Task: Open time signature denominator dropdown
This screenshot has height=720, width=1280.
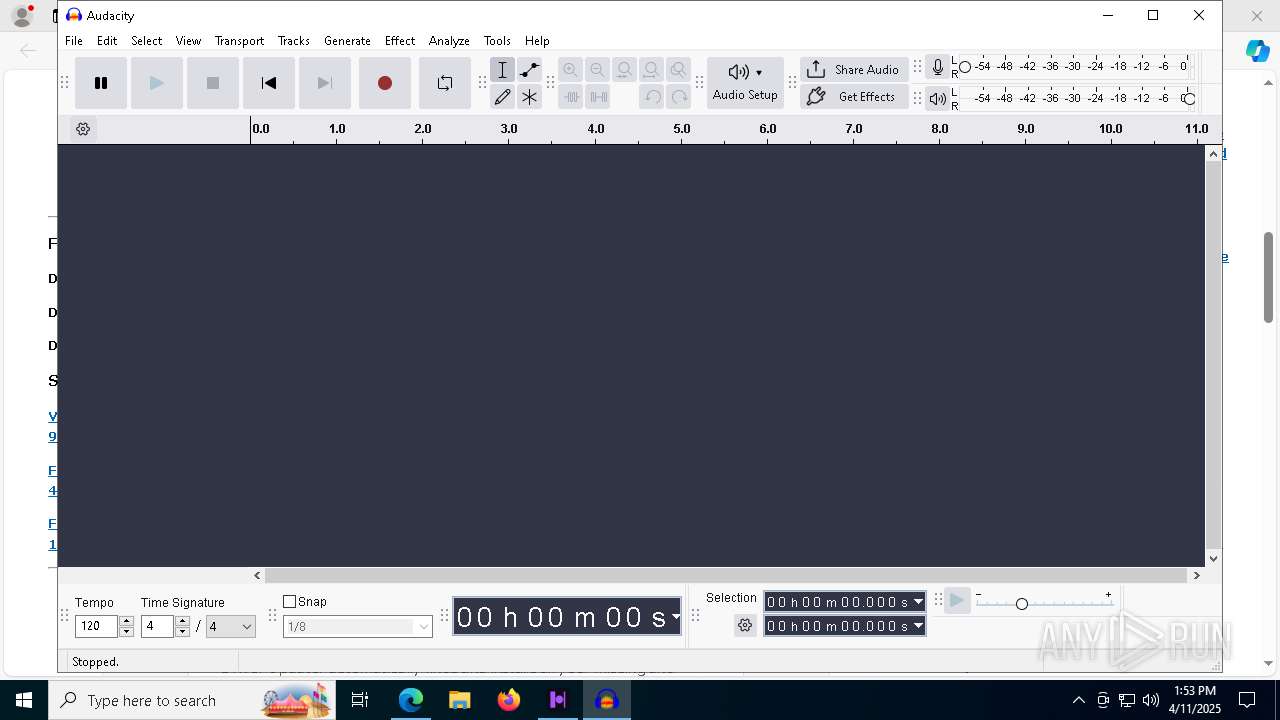Action: tap(231, 626)
